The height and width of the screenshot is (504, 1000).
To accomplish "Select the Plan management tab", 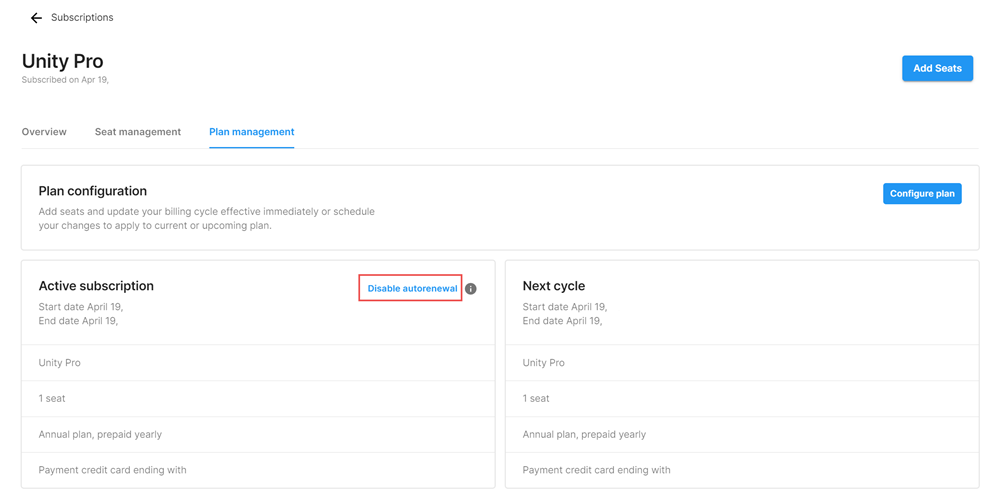I will pyautogui.click(x=252, y=132).
